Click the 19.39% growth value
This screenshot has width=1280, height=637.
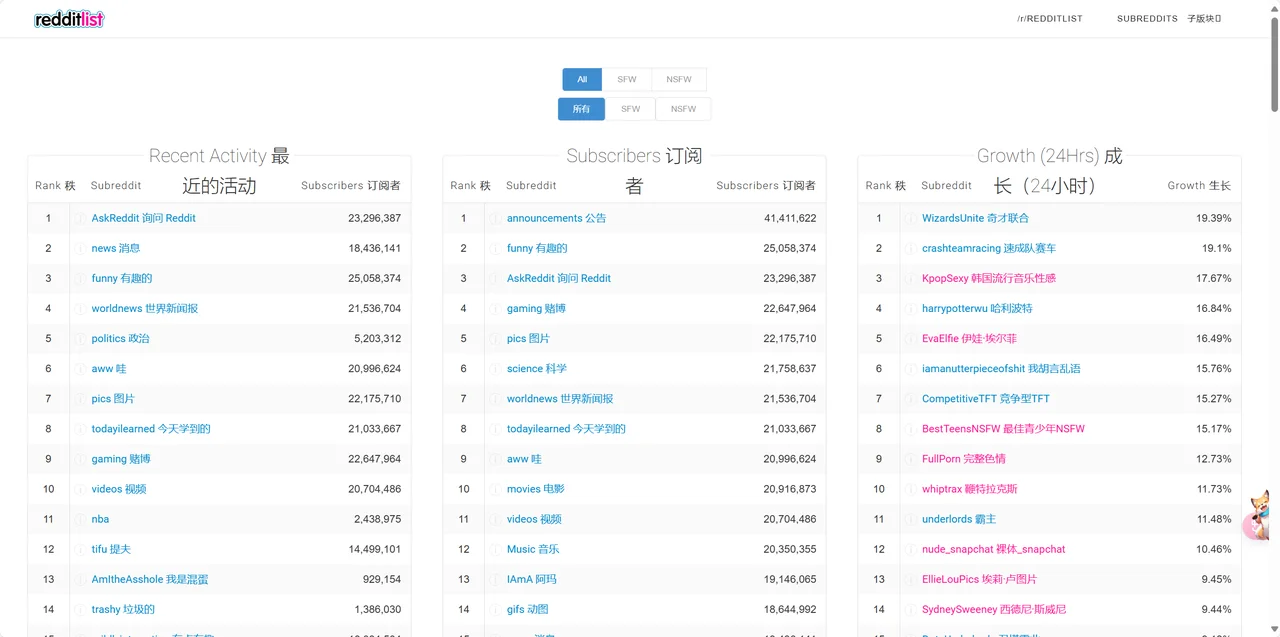[1214, 218]
